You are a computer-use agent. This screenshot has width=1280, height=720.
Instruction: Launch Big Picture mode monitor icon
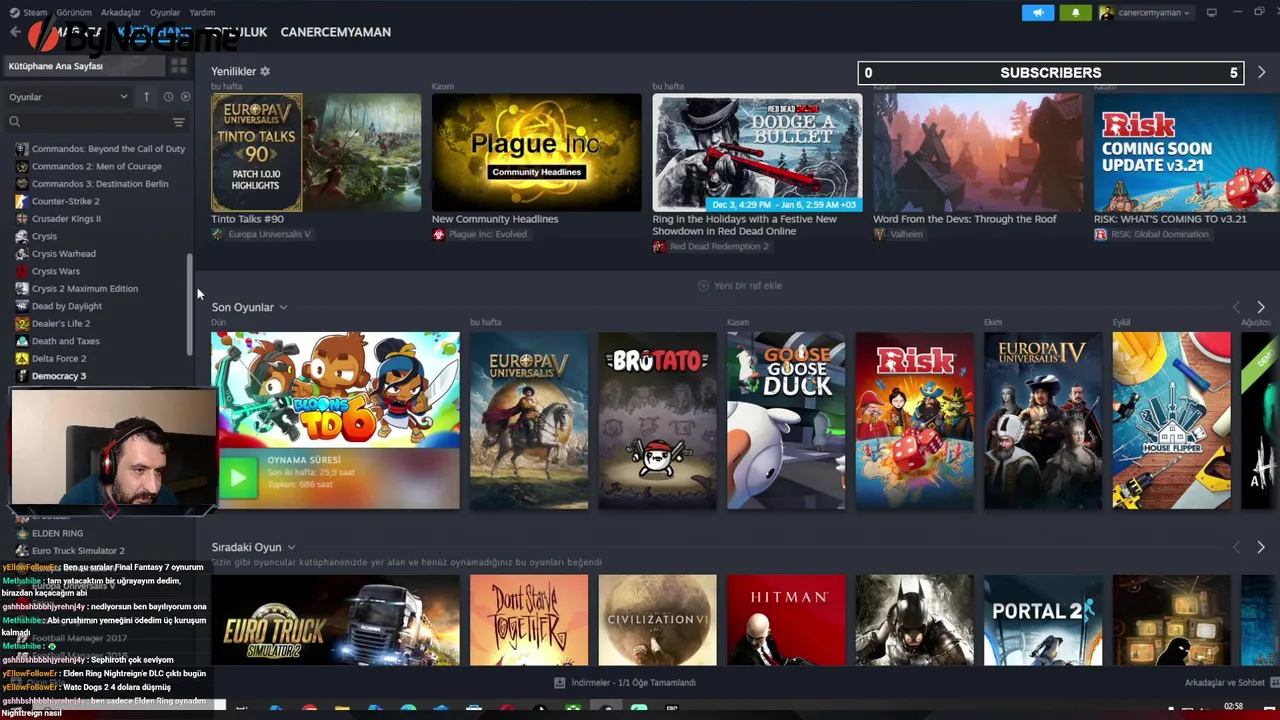click(1212, 13)
